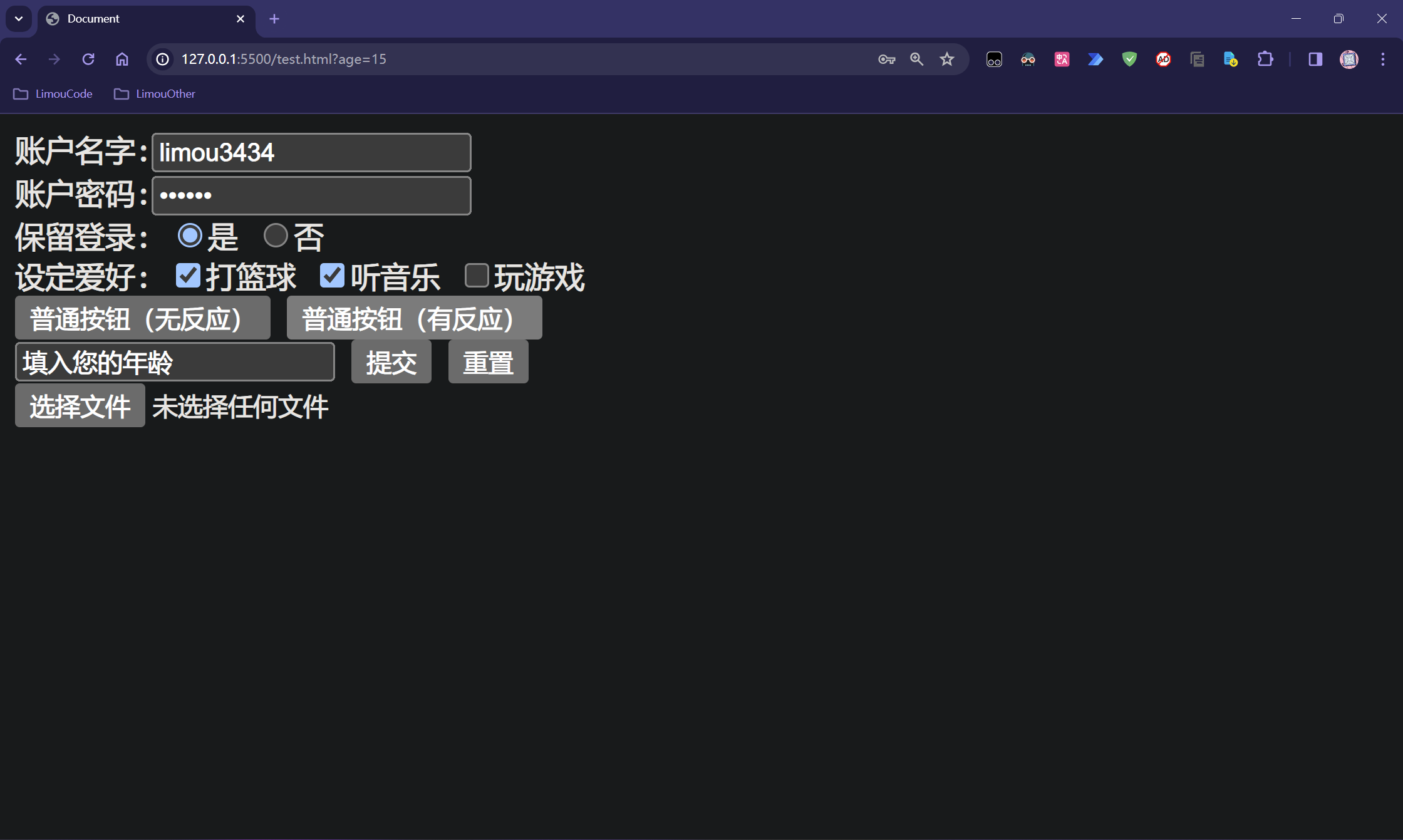Click the green shield extension icon

[x=1129, y=60]
